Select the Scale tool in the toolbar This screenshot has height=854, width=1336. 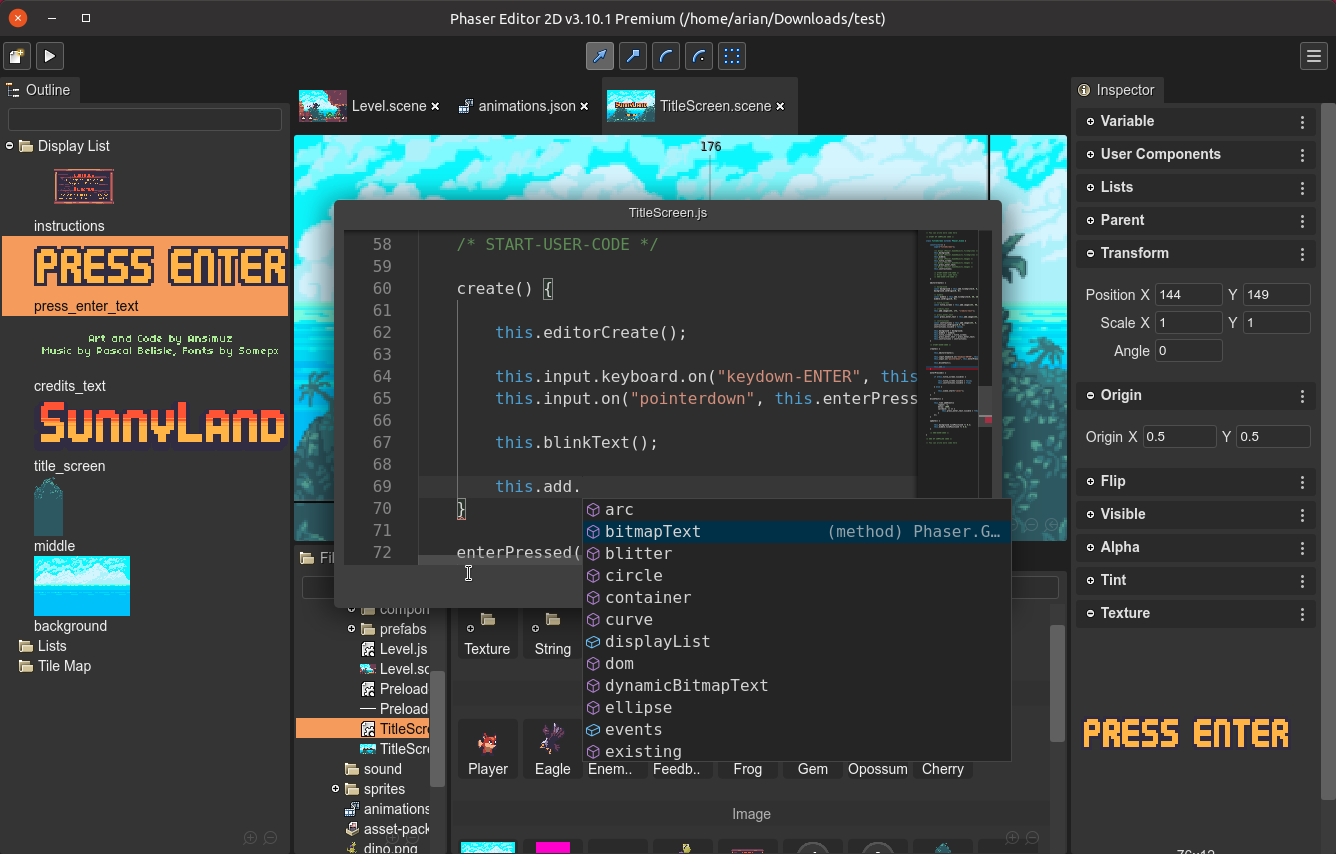pos(632,56)
